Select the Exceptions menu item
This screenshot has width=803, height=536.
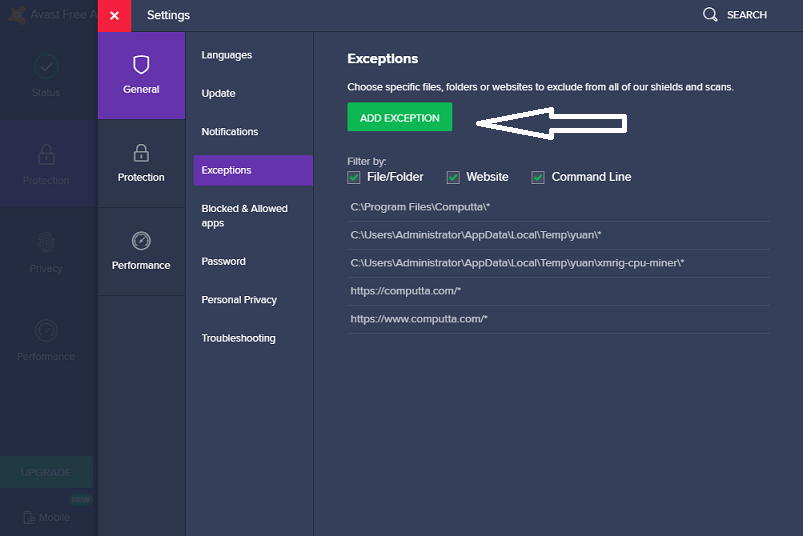pos(253,170)
